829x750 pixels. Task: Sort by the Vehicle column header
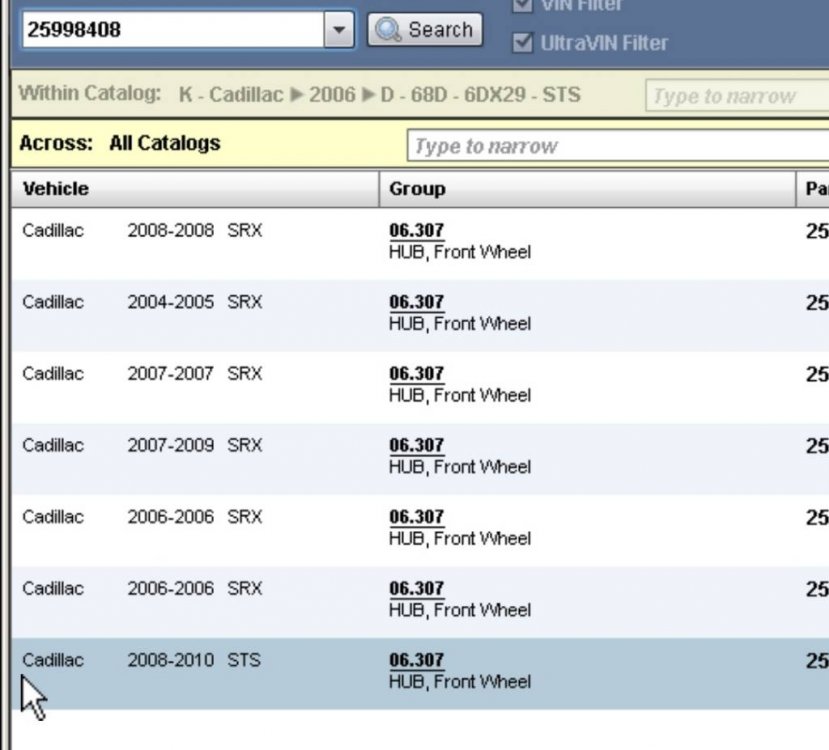click(56, 188)
